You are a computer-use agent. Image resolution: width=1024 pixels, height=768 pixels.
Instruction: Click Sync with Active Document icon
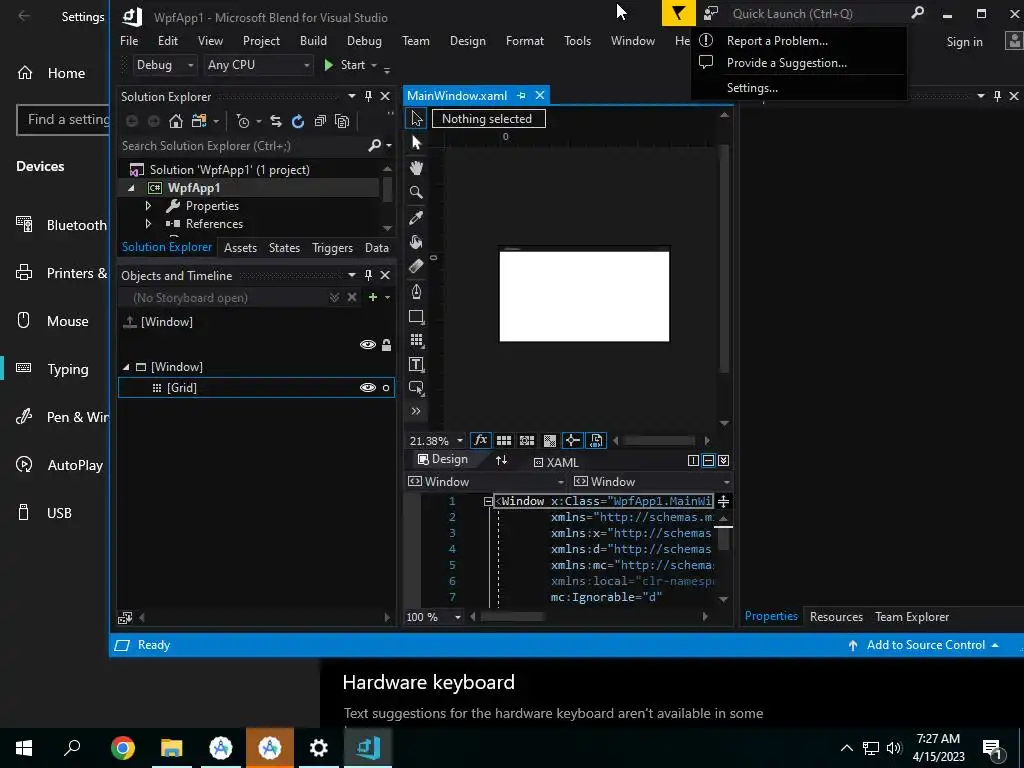pyautogui.click(x=276, y=121)
